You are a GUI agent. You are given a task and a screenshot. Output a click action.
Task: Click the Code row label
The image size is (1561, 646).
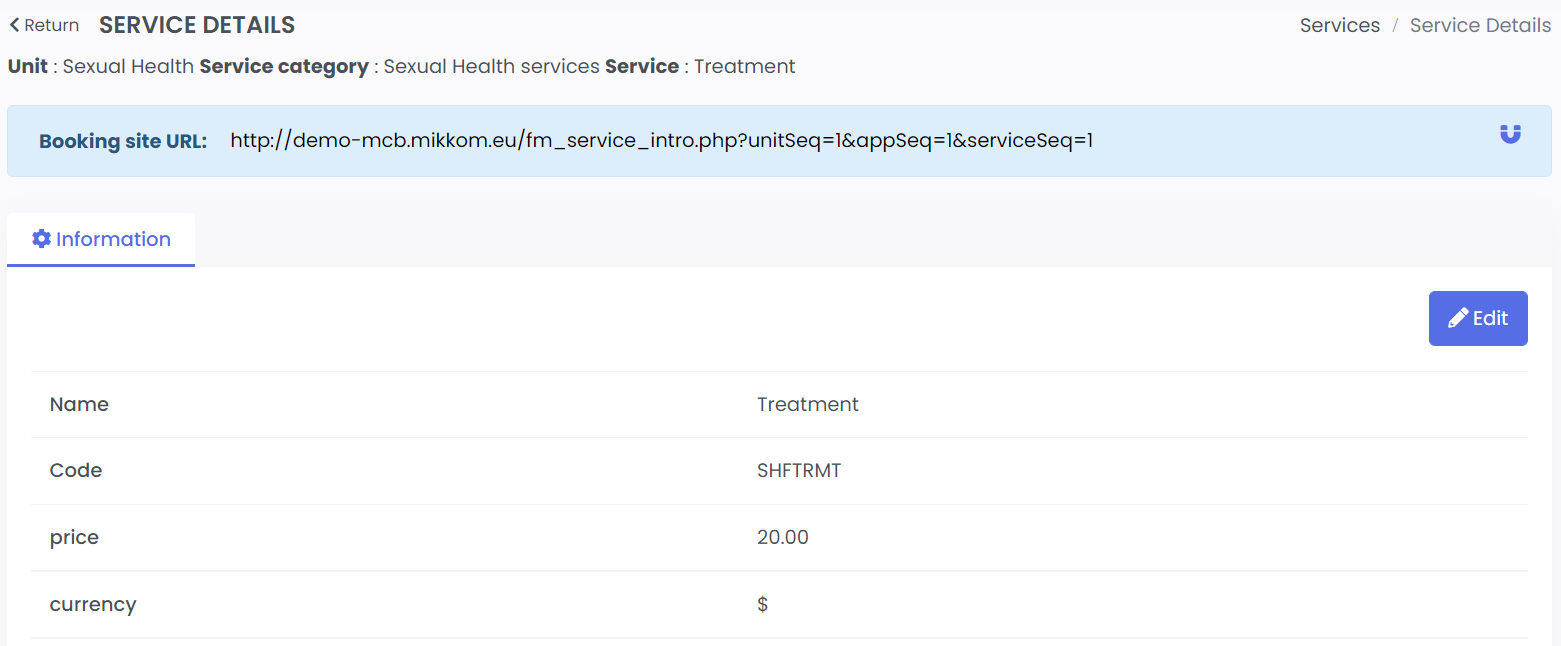point(76,470)
